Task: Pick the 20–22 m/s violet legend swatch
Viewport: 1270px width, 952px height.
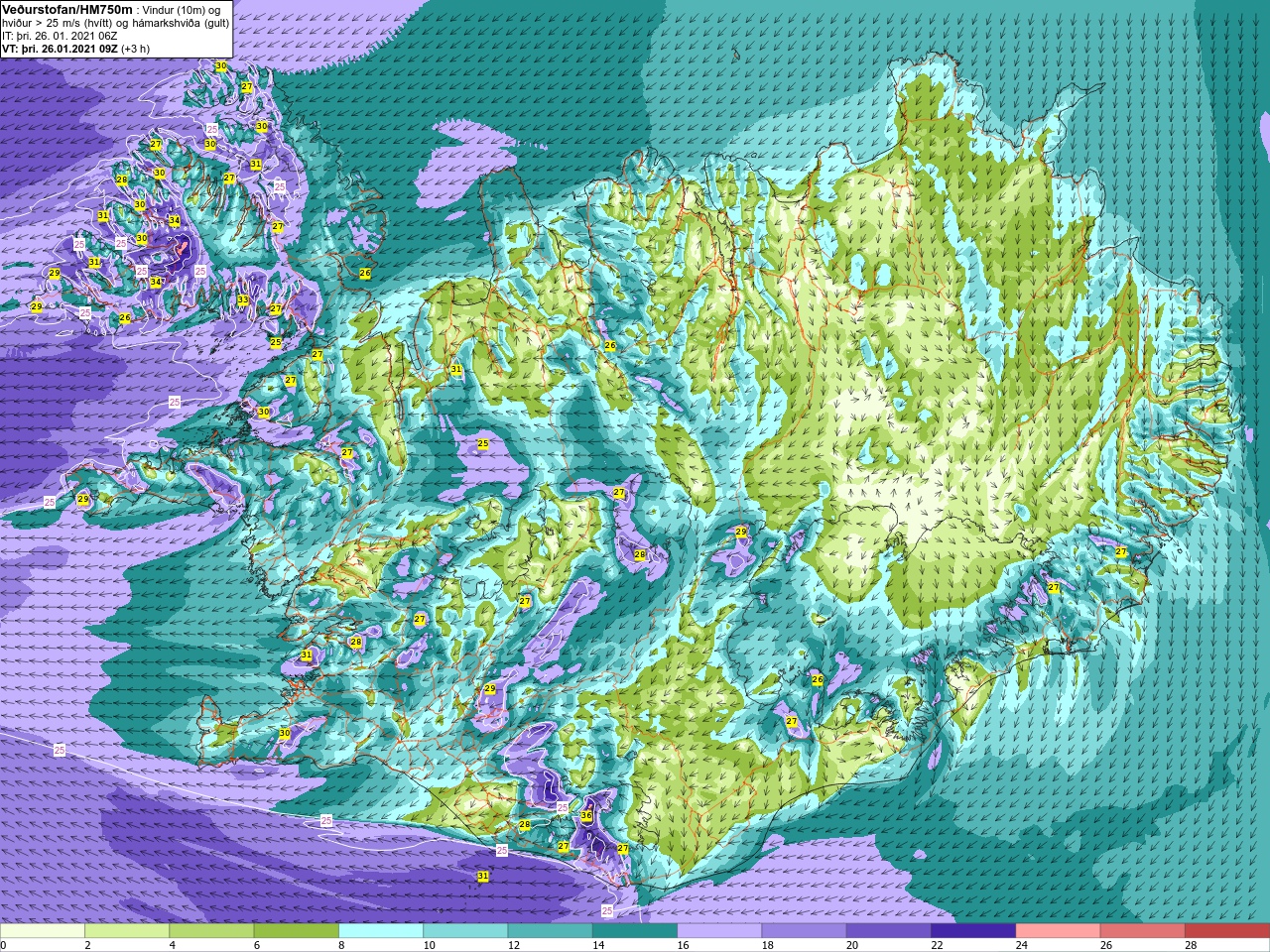Action: (x=888, y=931)
